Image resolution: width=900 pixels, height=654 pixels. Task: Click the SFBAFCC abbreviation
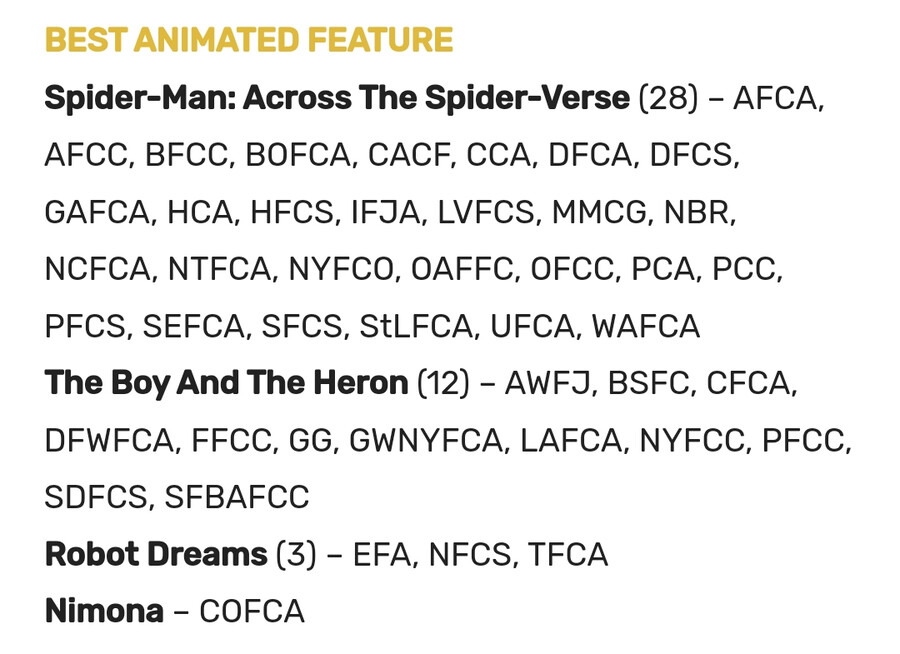(x=237, y=497)
